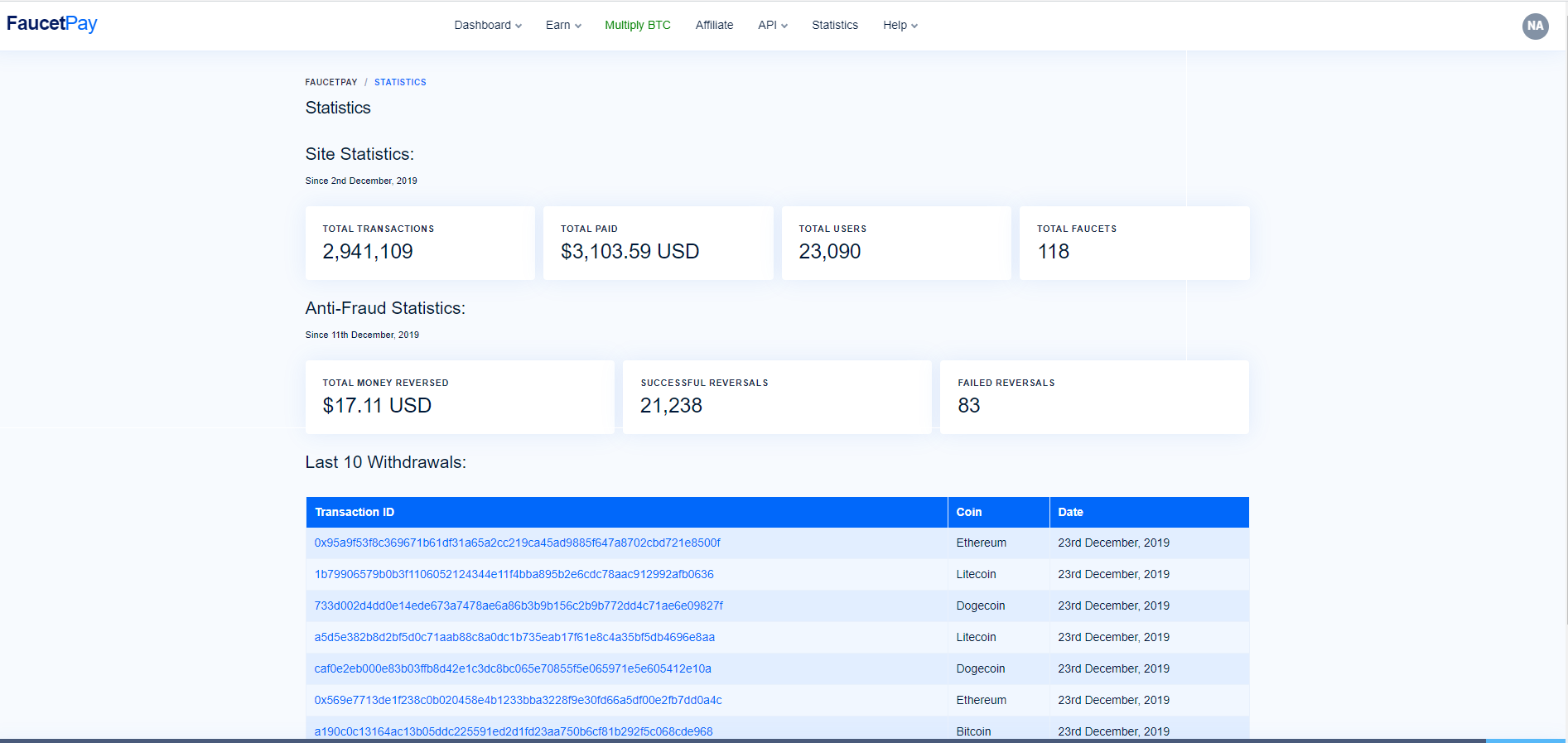
Task: Click the FAUCETPAY breadcrumb link
Action: pyautogui.click(x=331, y=83)
